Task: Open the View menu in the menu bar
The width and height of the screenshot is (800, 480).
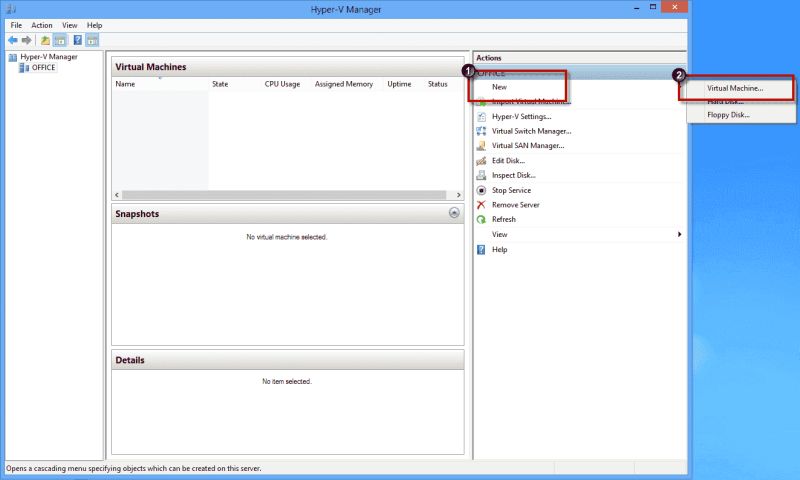Action: 70,25
